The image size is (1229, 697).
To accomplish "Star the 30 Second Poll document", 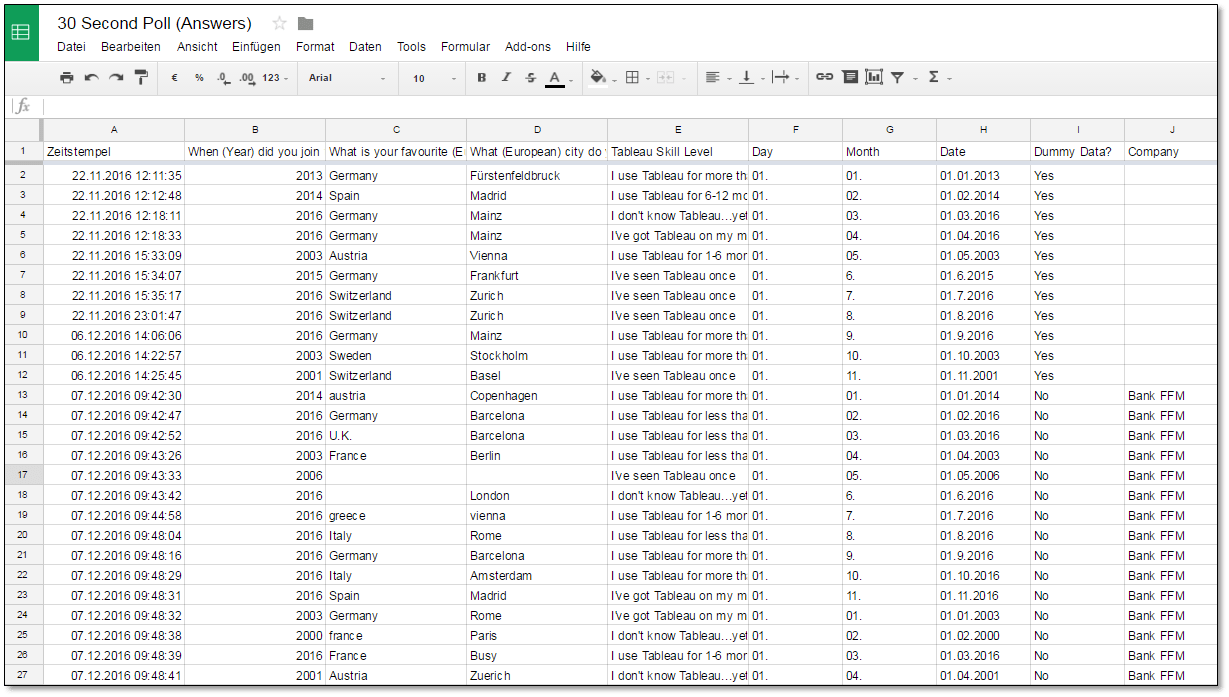I will (280, 23).
